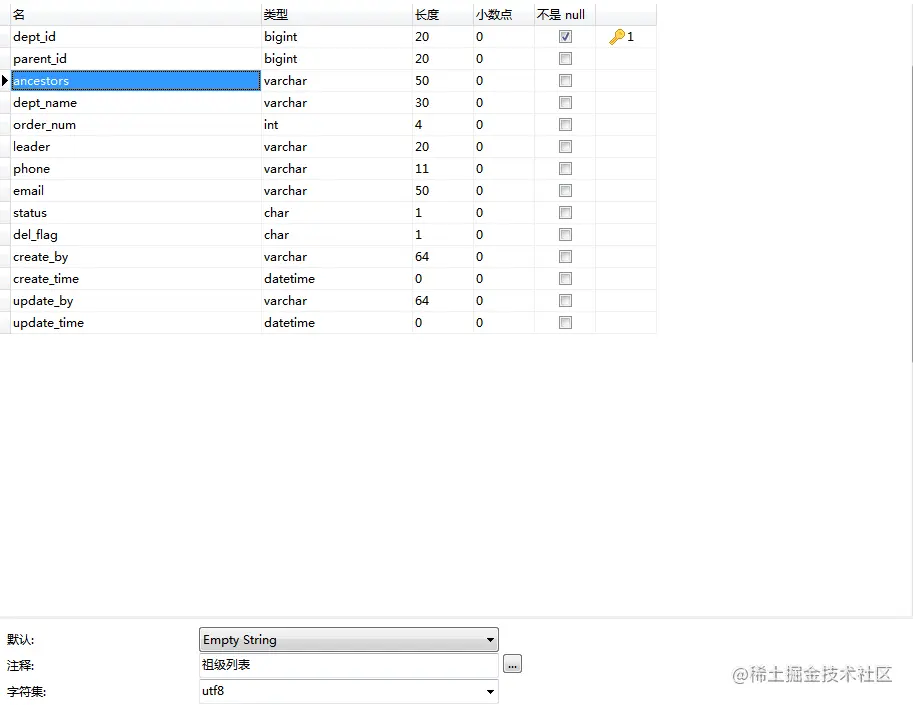Uncheck the not-null checkbox for dept_id

pos(565,37)
